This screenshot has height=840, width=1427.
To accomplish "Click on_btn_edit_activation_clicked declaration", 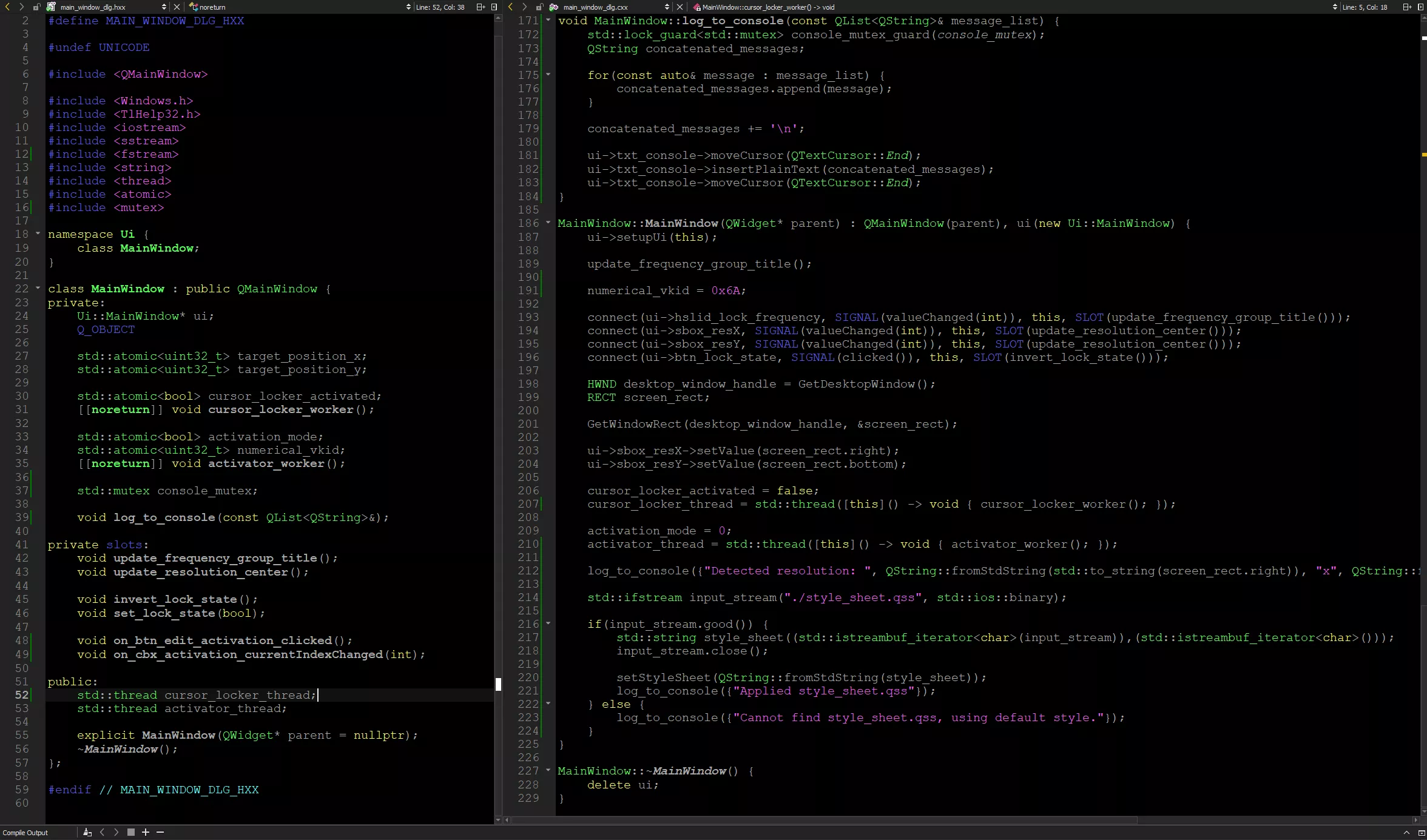I will (215, 640).
